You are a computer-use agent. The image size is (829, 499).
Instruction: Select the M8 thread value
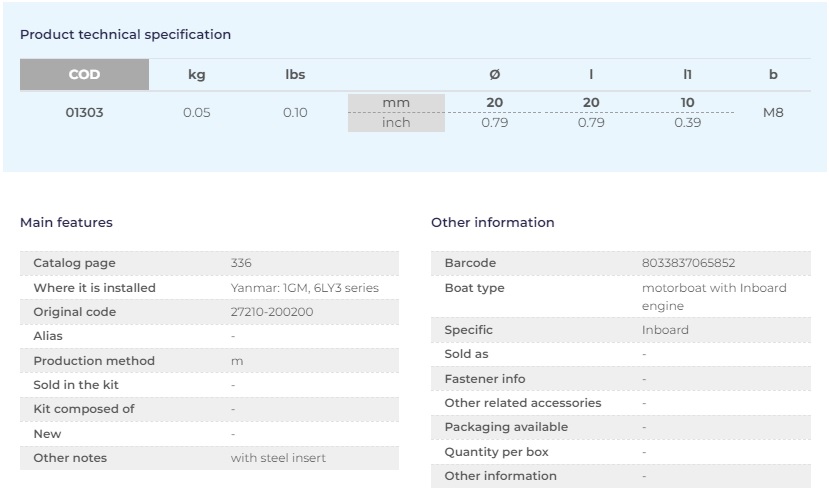tap(773, 112)
